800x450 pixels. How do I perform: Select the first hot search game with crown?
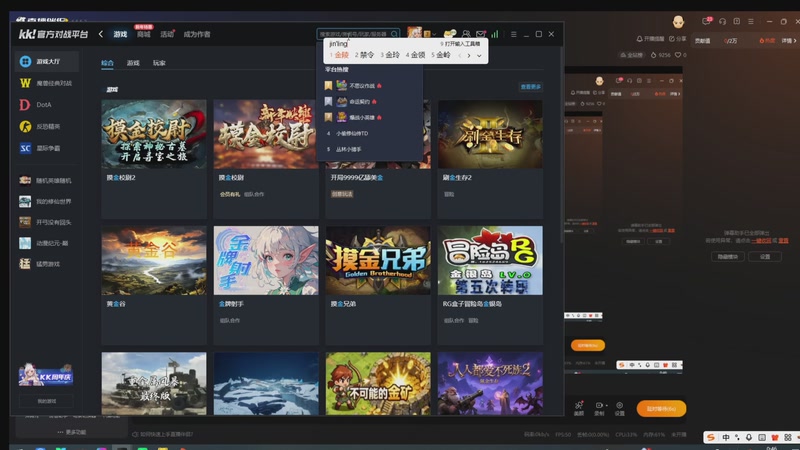pyautogui.click(x=370, y=86)
